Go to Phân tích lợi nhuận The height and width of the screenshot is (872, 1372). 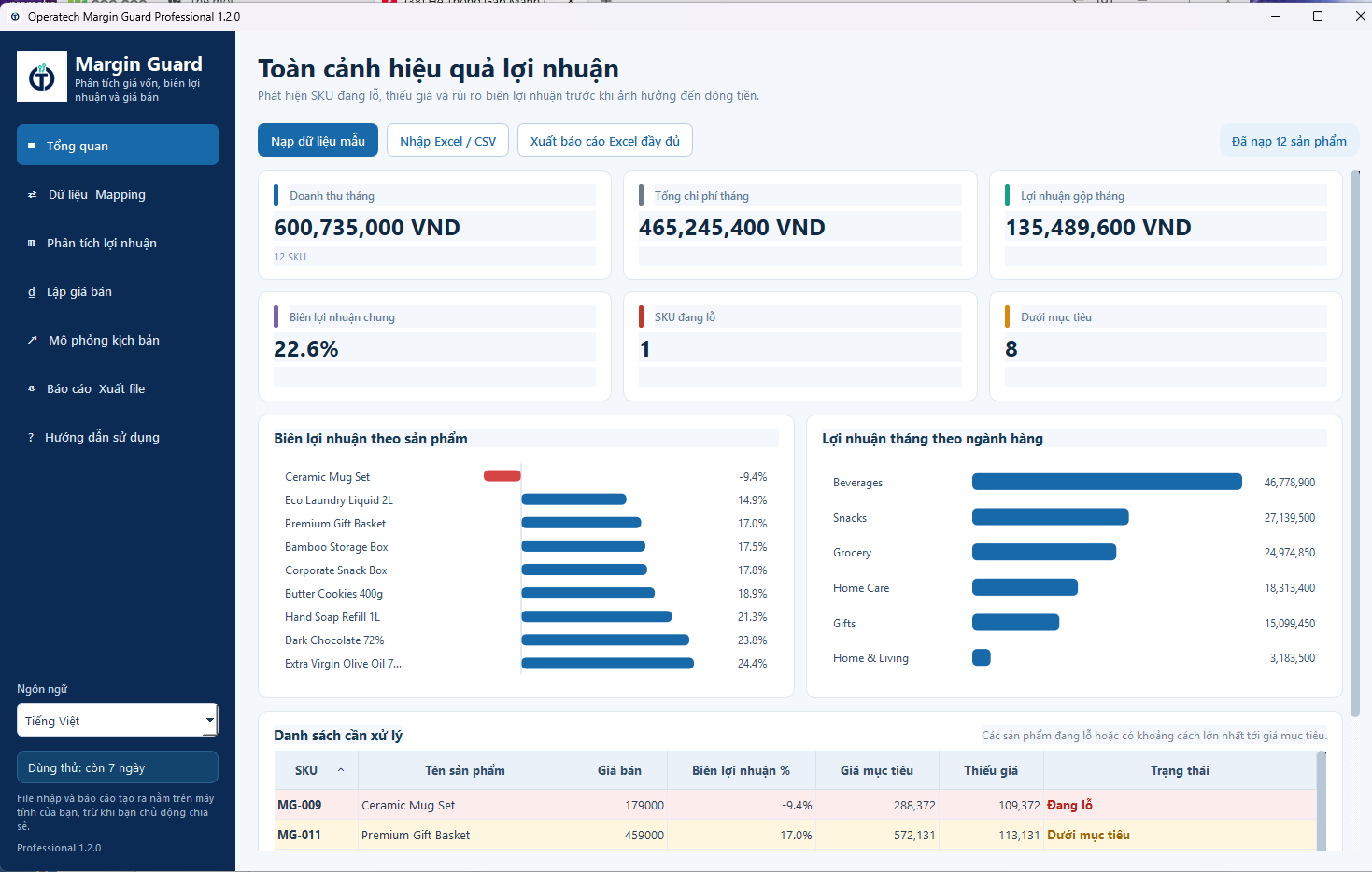point(118,243)
